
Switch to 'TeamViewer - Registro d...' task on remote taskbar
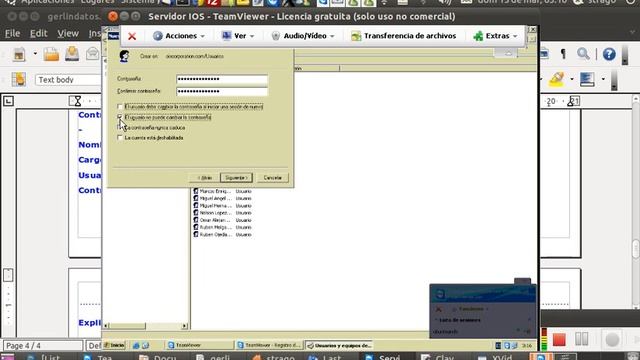point(269,345)
